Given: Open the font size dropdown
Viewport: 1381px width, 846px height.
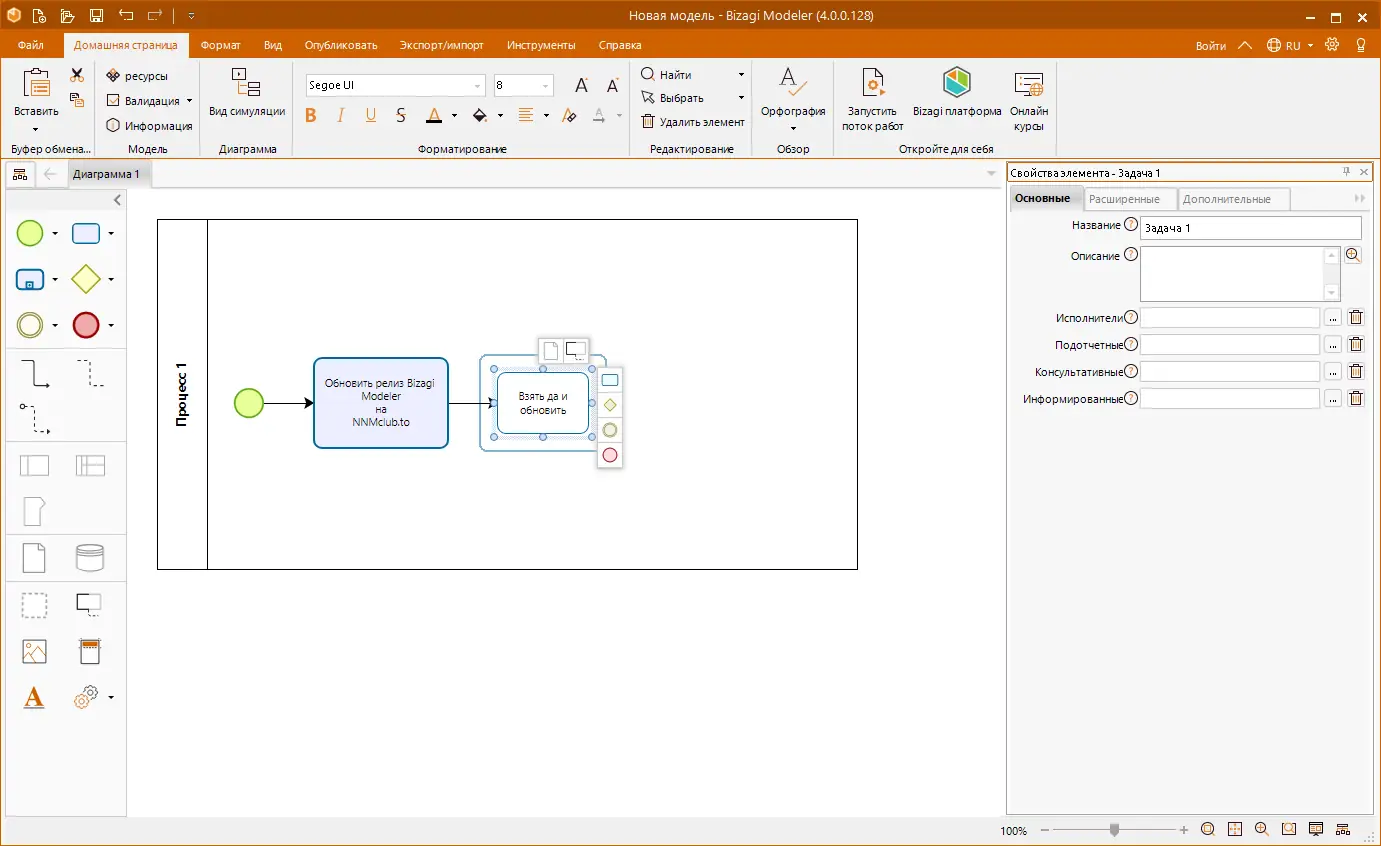Looking at the screenshot, I should point(545,86).
